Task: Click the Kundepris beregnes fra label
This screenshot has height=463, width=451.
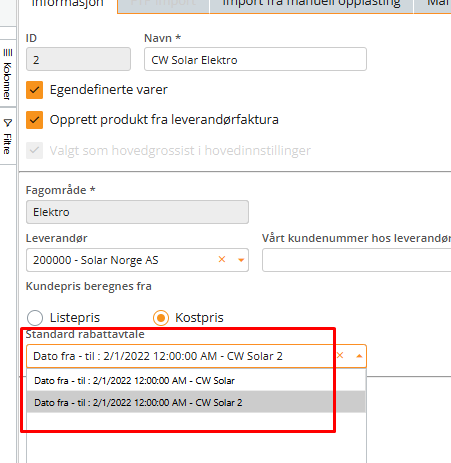Action: (x=89, y=286)
